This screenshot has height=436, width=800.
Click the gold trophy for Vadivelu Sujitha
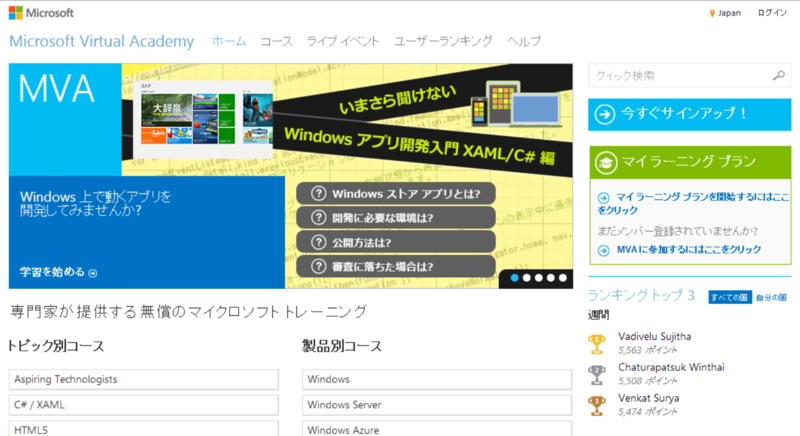point(597,344)
